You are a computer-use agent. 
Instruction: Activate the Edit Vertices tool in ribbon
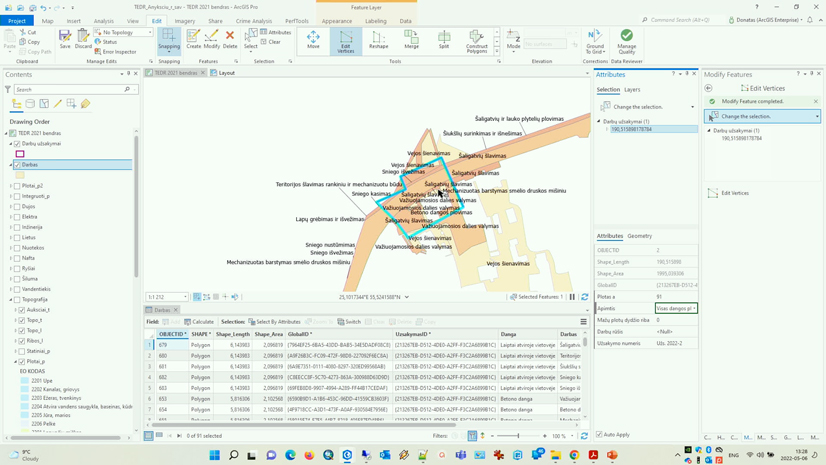tap(346, 41)
